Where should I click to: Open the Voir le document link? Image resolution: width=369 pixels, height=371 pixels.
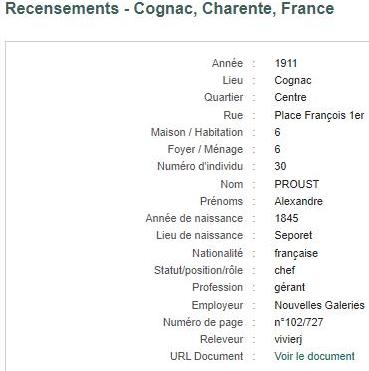pyautogui.click(x=314, y=356)
